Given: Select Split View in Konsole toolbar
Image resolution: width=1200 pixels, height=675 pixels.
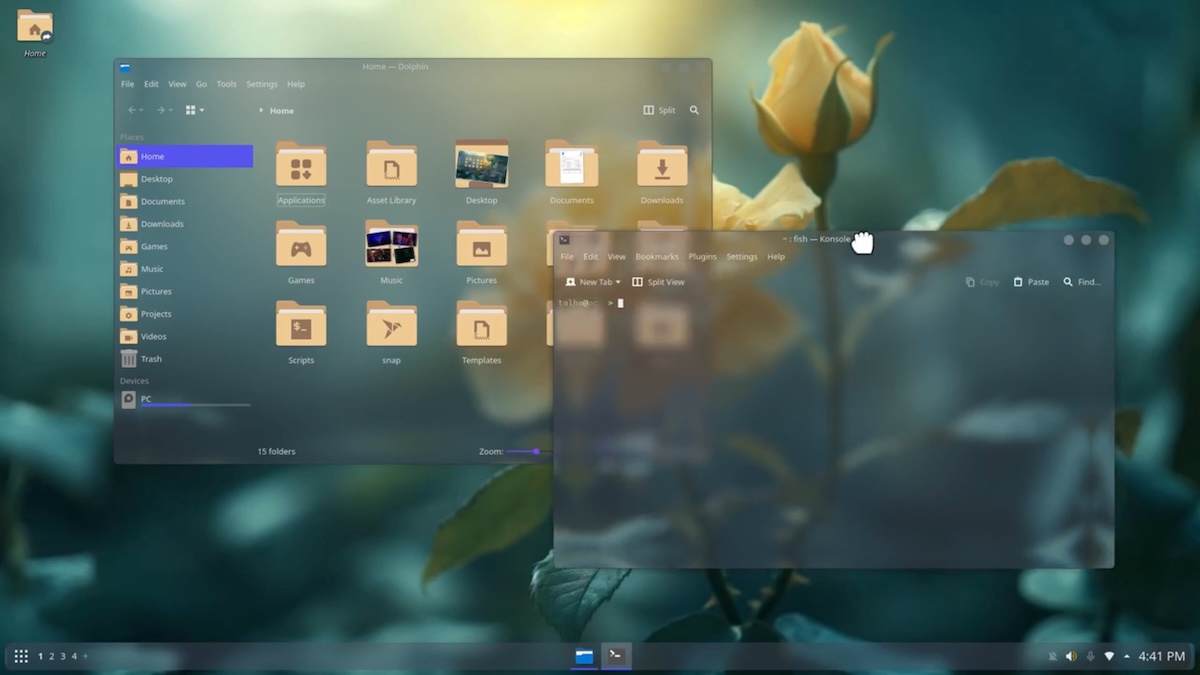Looking at the screenshot, I should coord(658,282).
